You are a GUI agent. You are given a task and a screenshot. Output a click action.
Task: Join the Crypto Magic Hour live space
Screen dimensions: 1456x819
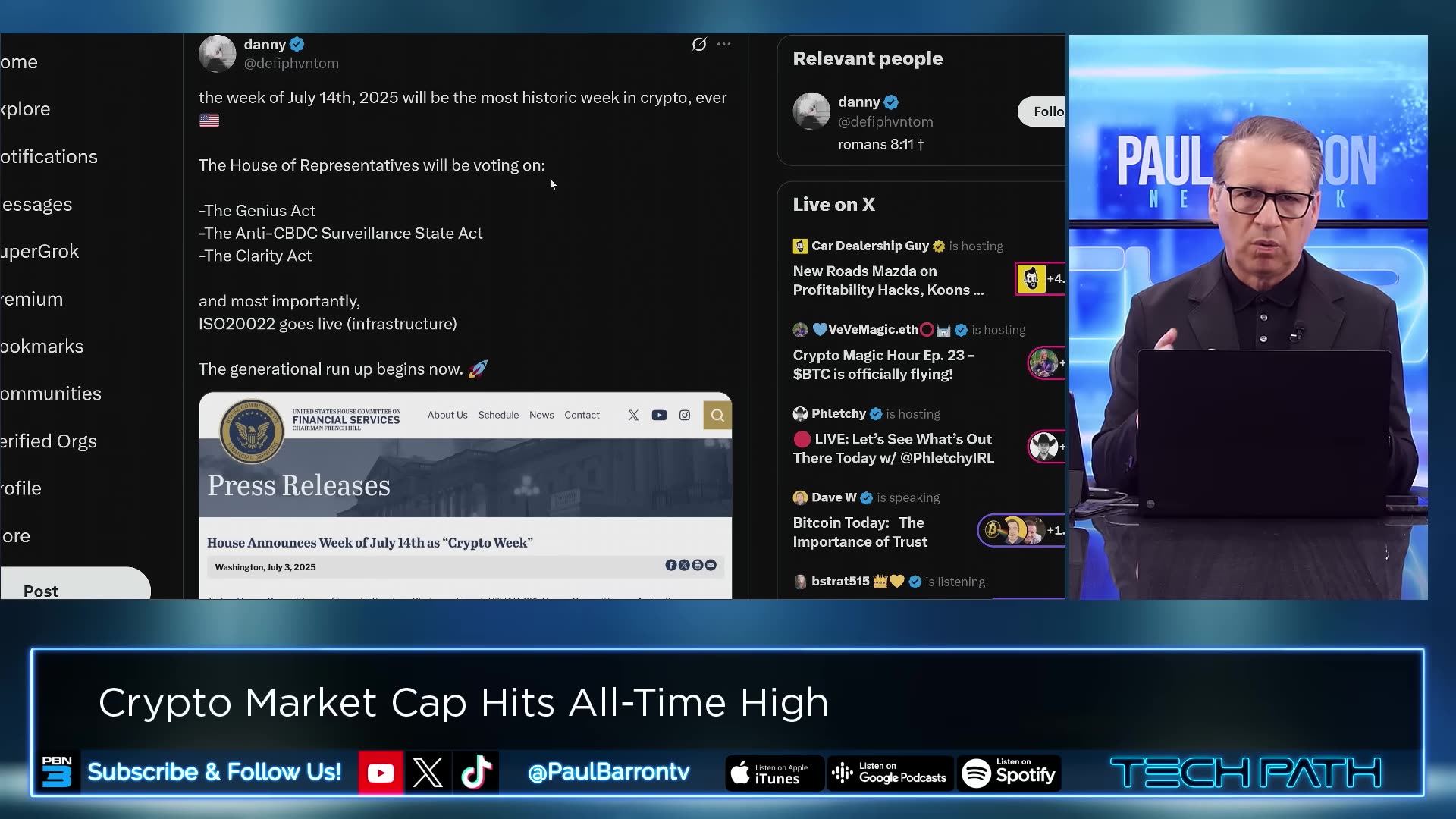pyautogui.click(x=883, y=365)
